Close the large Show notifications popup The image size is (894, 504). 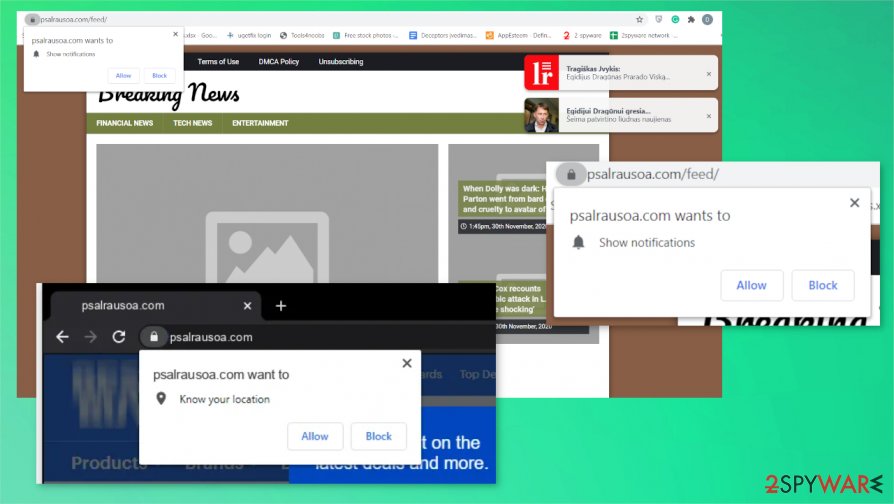pos(854,202)
